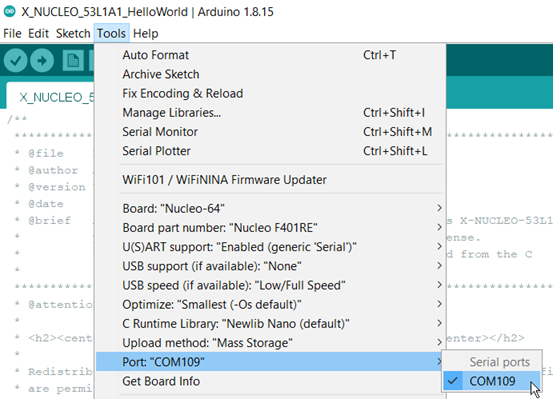Viewport: 553px width, 399px height.
Task: Click the Upload arrow toolbar icon
Action: pos(42,60)
